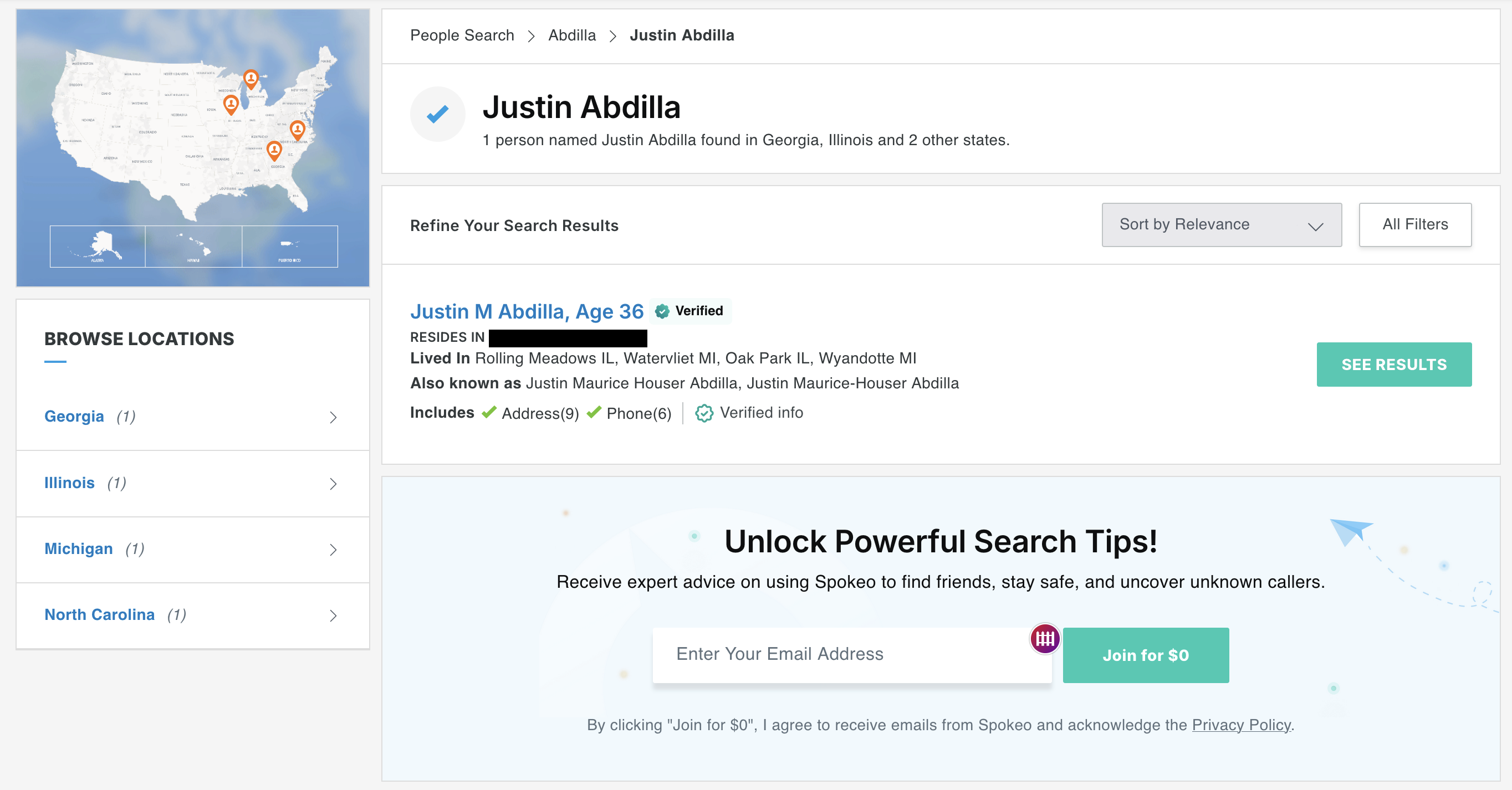
Task: Open the Justin M Abdilla profile link
Action: point(527,311)
